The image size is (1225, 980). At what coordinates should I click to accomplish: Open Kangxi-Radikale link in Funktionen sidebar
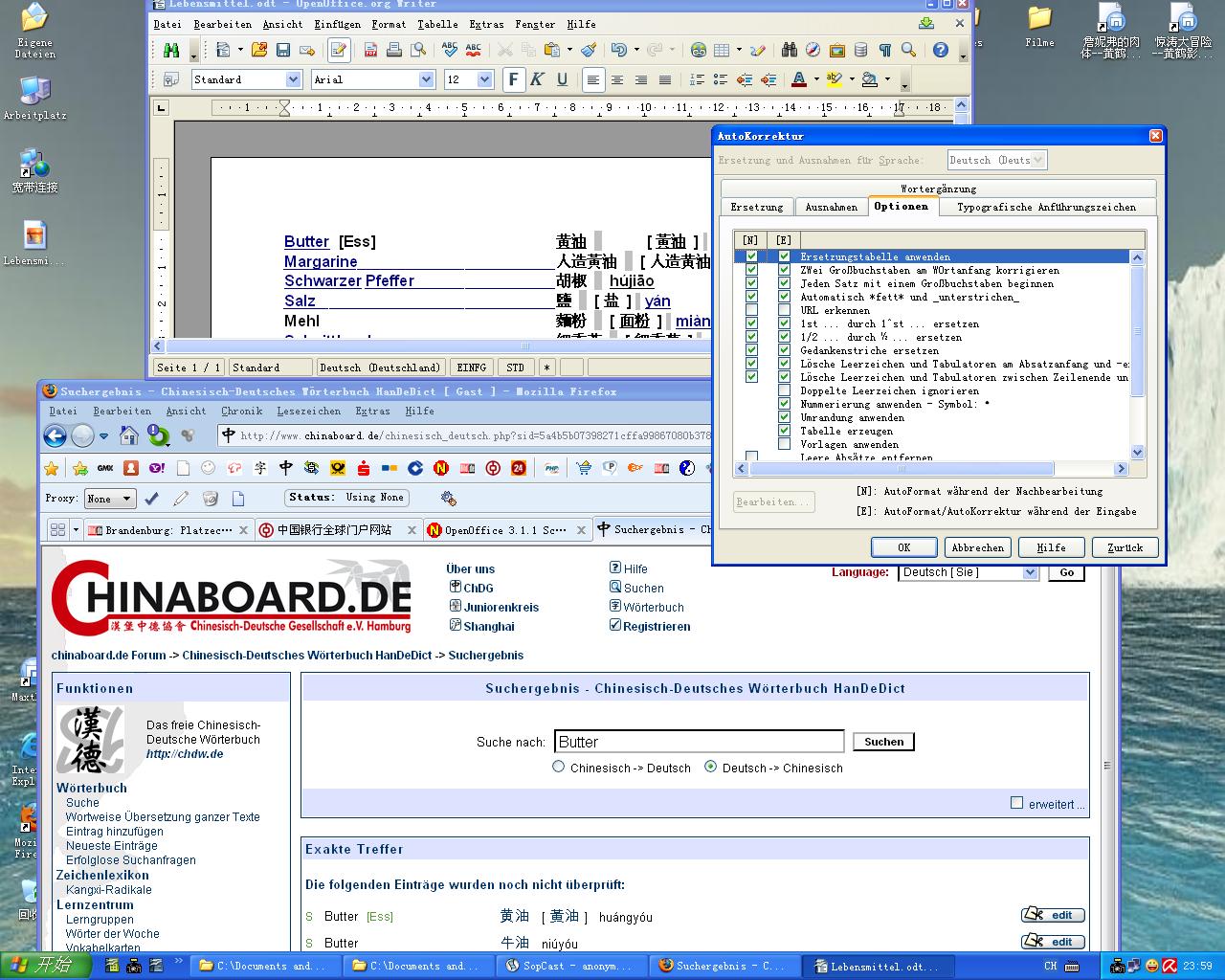pyautogui.click(x=109, y=889)
